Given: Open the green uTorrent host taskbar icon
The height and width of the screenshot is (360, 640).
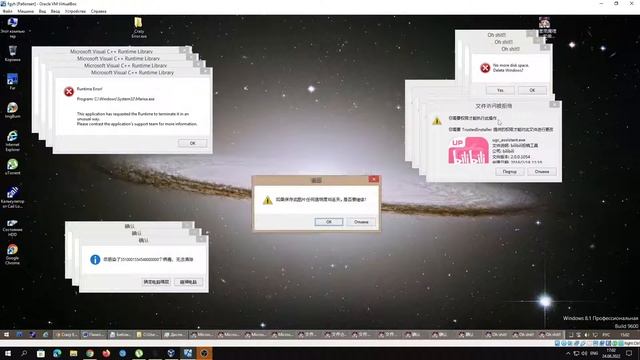Looking at the screenshot, I should pyautogui.click(x=139, y=353).
